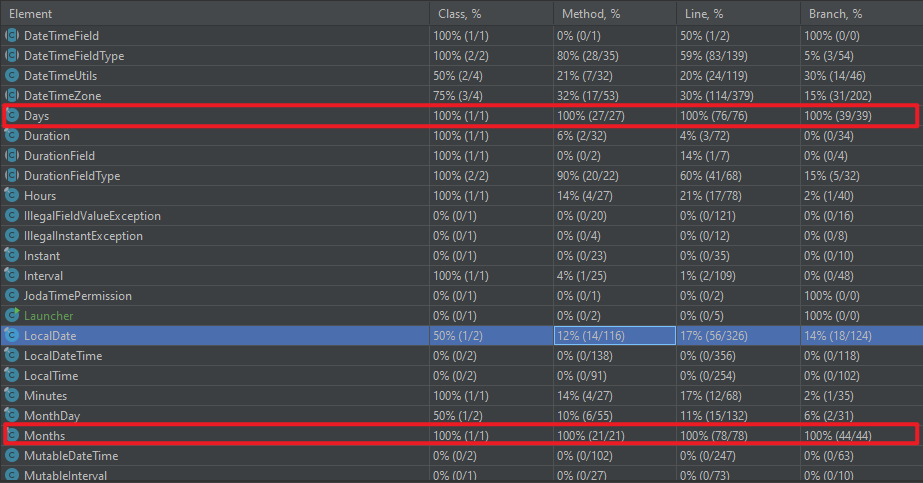Click the class icon next to DateTimeUtils
Image resolution: width=923 pixels, height=483 pixels.
click(x=12, y=75)
